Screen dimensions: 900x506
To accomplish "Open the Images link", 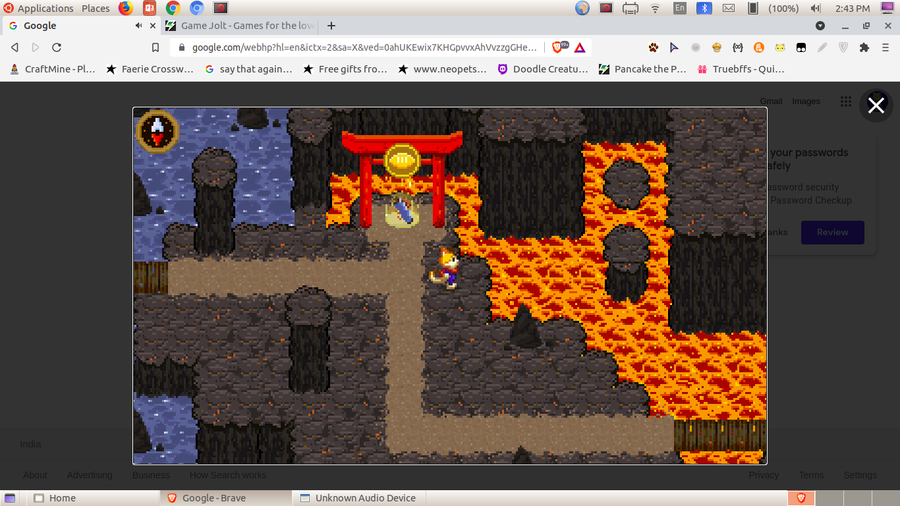I will [806, 101].
